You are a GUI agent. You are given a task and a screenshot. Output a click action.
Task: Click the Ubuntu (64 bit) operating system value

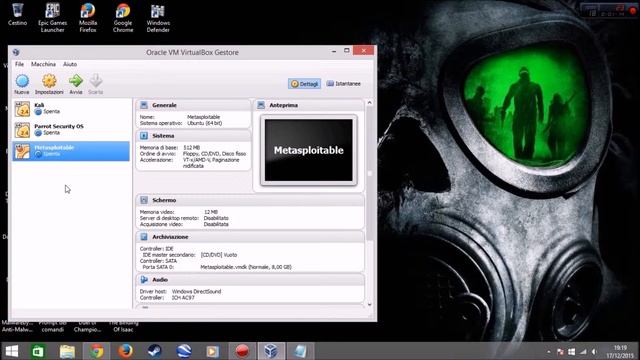coord(204,123)
